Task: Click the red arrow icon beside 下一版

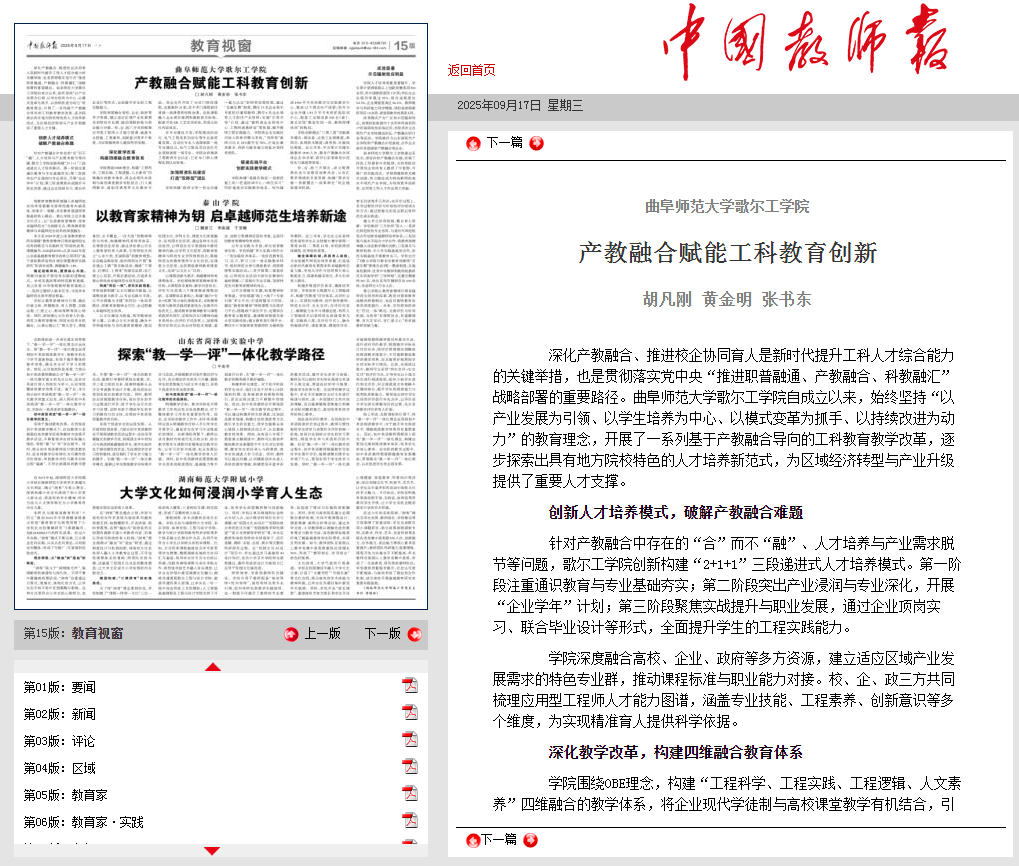Action: (x=415, y=634)
